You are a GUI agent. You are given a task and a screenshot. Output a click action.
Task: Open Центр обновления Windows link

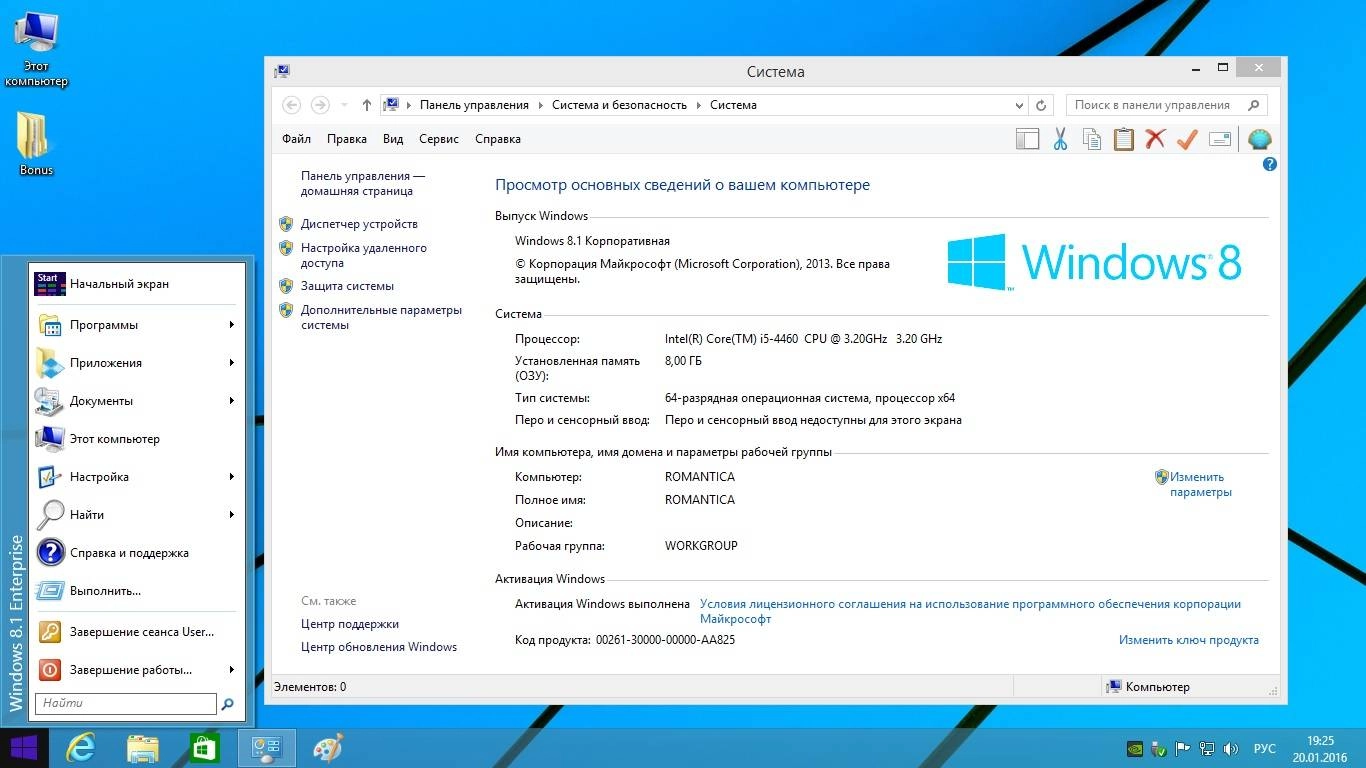click(x=379, y=647)
